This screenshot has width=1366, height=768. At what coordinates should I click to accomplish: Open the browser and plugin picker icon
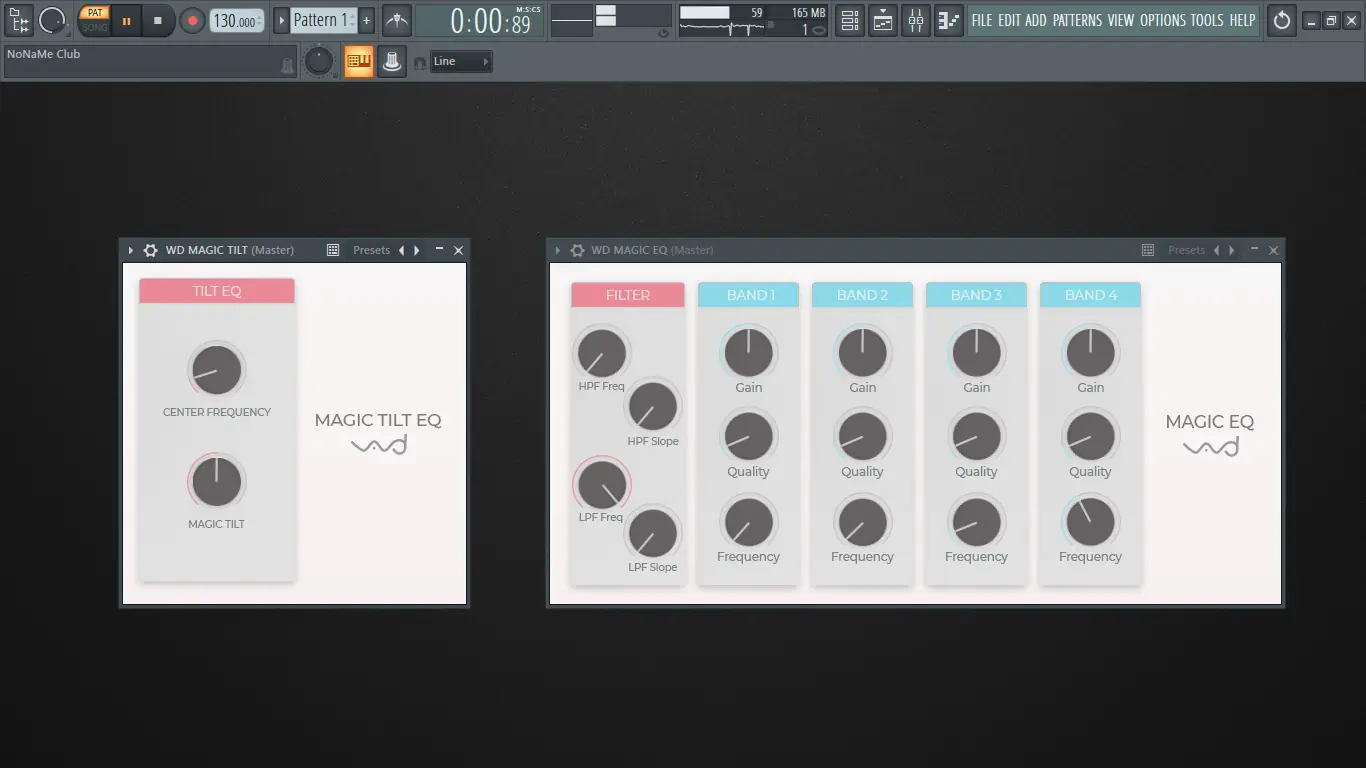point(19,20)
